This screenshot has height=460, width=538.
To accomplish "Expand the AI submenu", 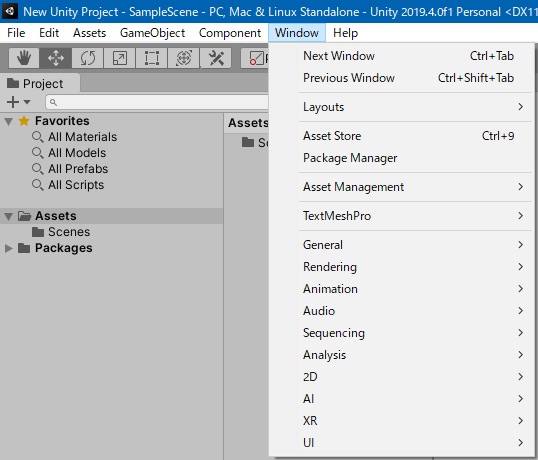I will [401, 399].
